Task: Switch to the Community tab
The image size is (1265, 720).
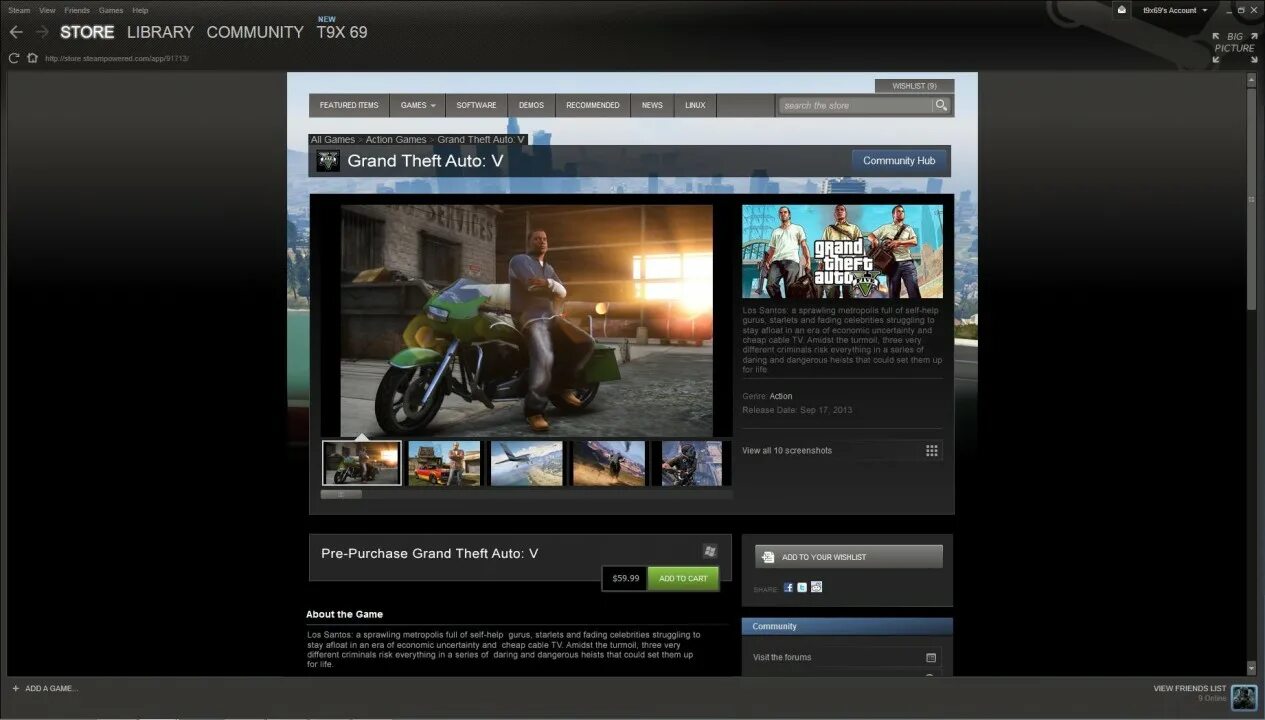Action: (255, 32)
